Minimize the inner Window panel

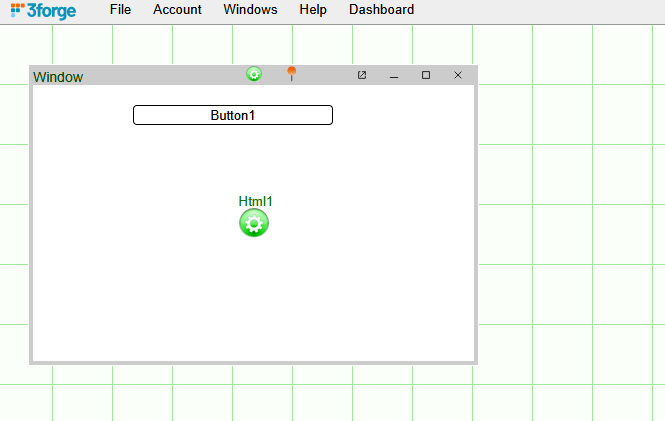pyautogui.click(x=394, y=76)
